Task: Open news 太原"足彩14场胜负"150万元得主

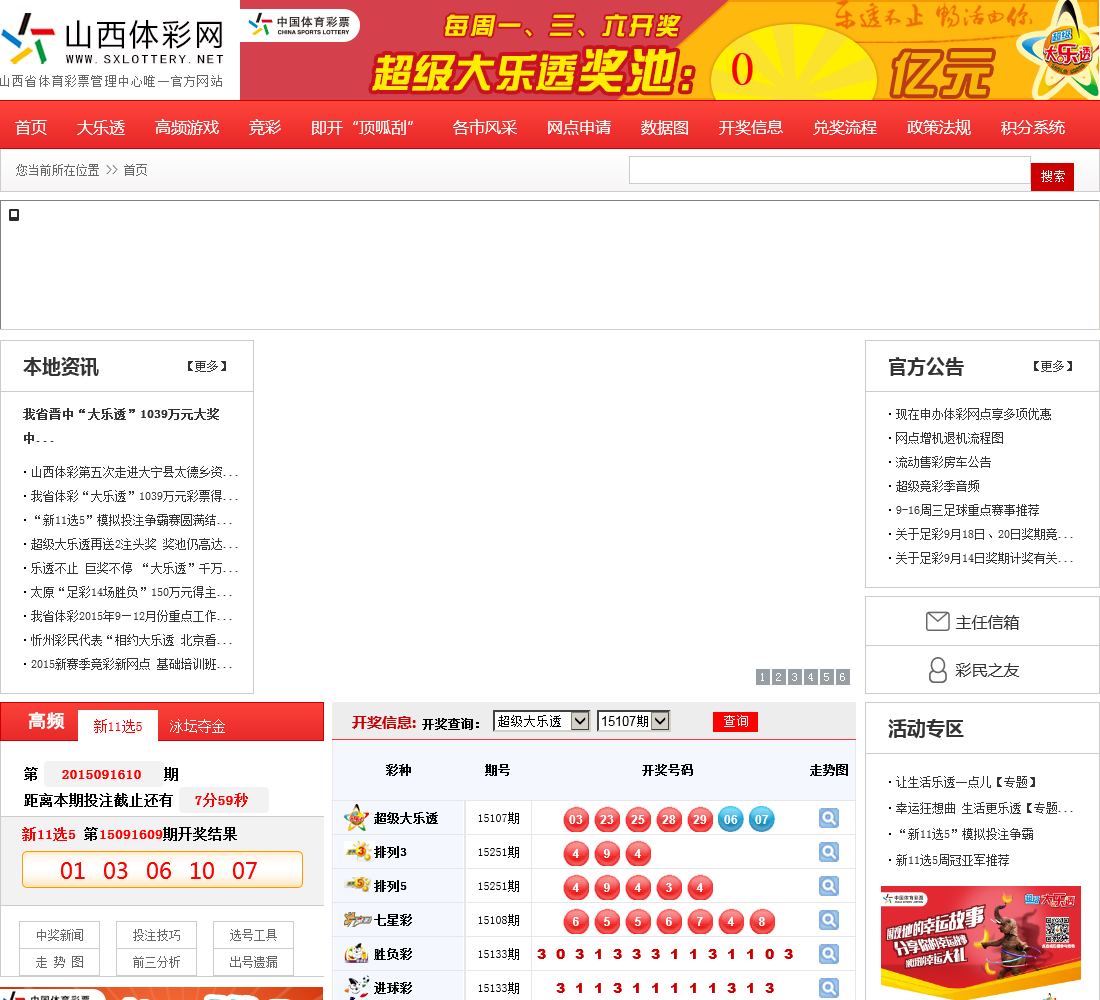Action: (131, 592)
